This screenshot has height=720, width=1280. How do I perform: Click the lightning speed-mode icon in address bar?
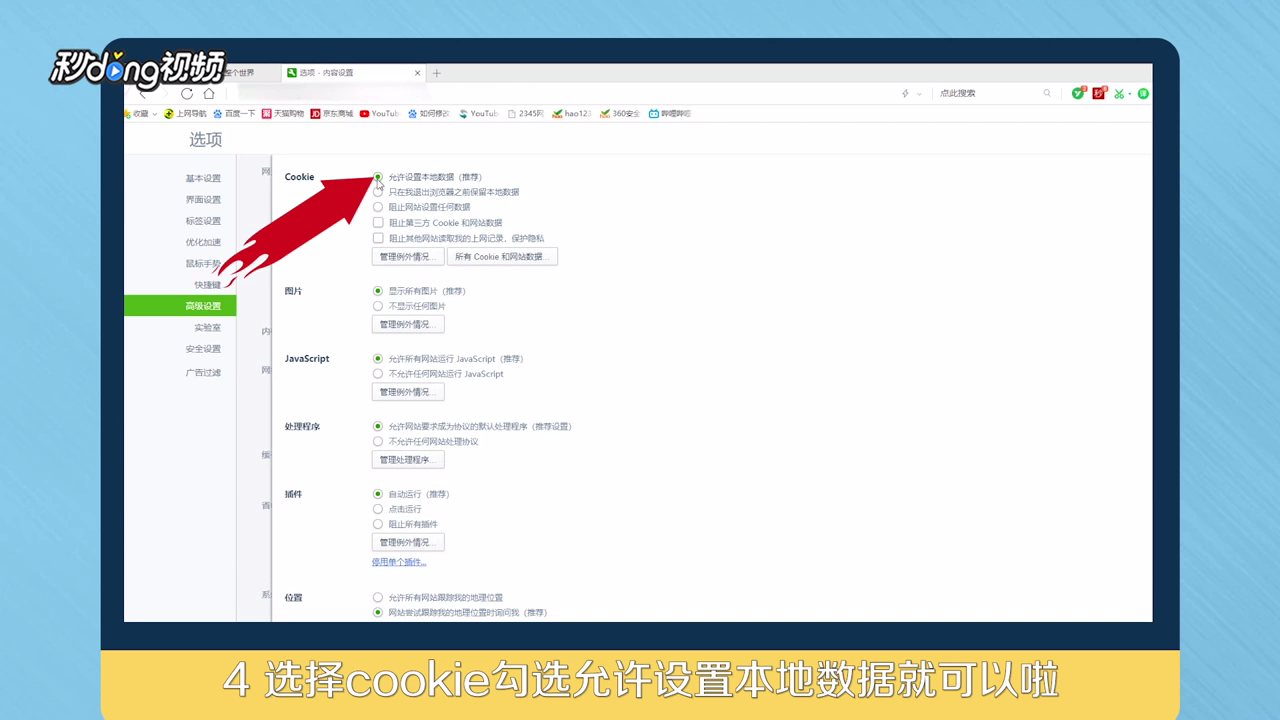coord(905,93)
